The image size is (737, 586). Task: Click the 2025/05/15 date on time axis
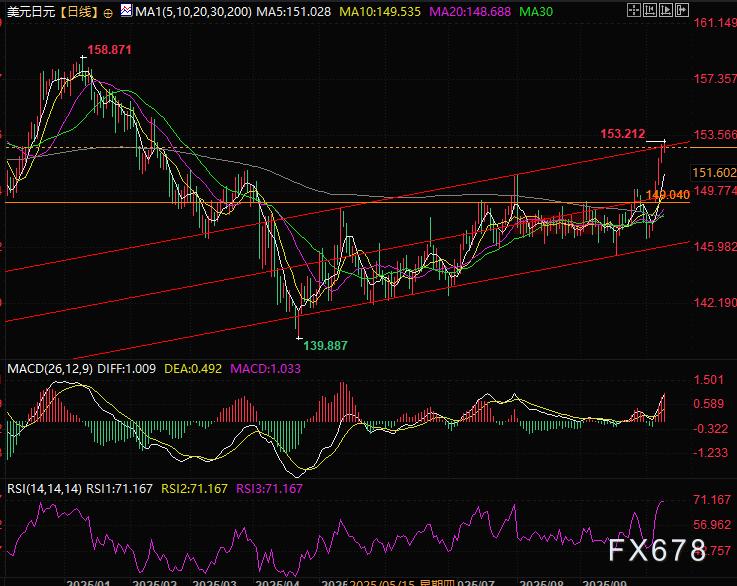point(384,580)
